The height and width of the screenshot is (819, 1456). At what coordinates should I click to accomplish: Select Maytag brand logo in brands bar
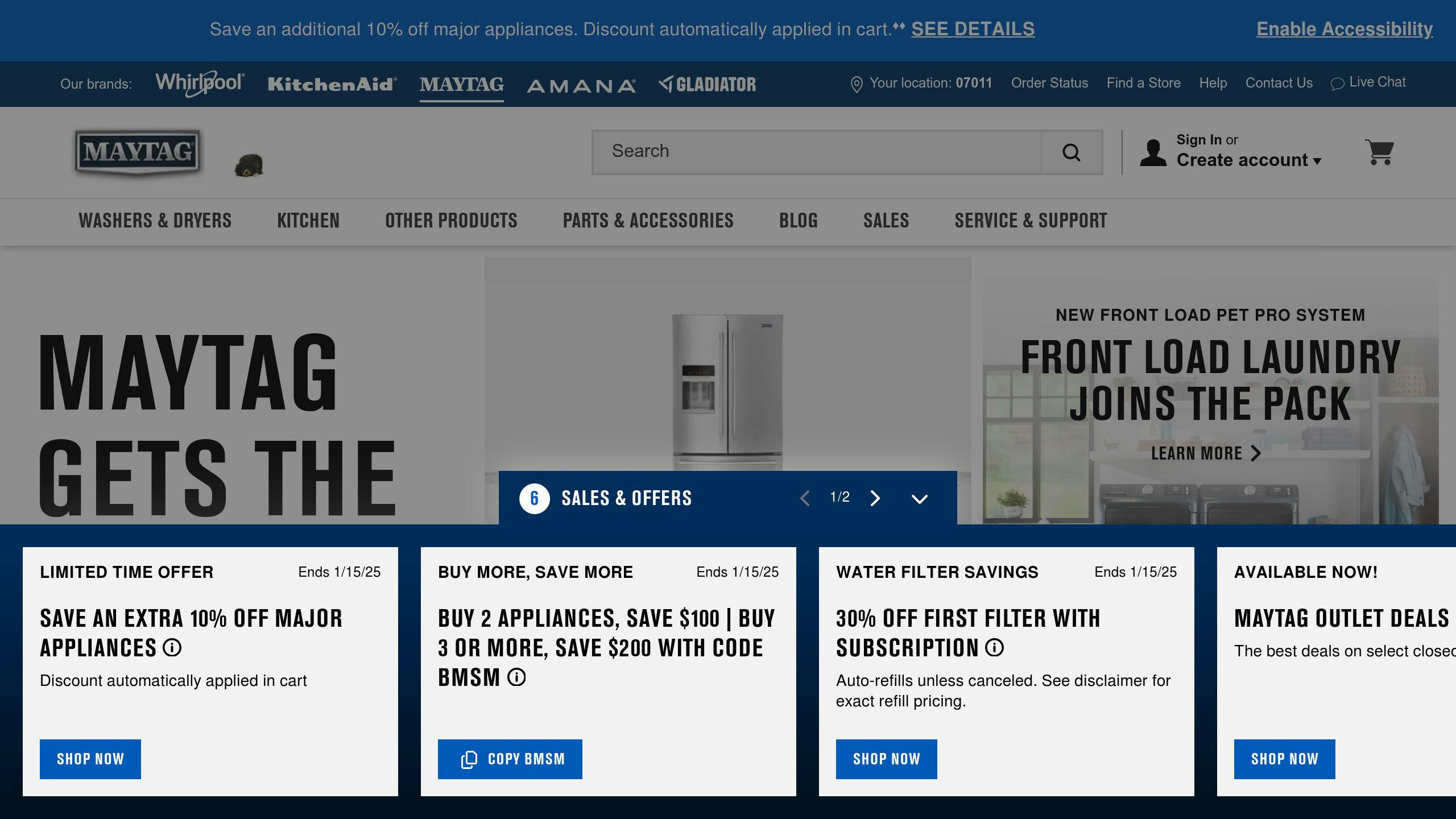[461, 84]
